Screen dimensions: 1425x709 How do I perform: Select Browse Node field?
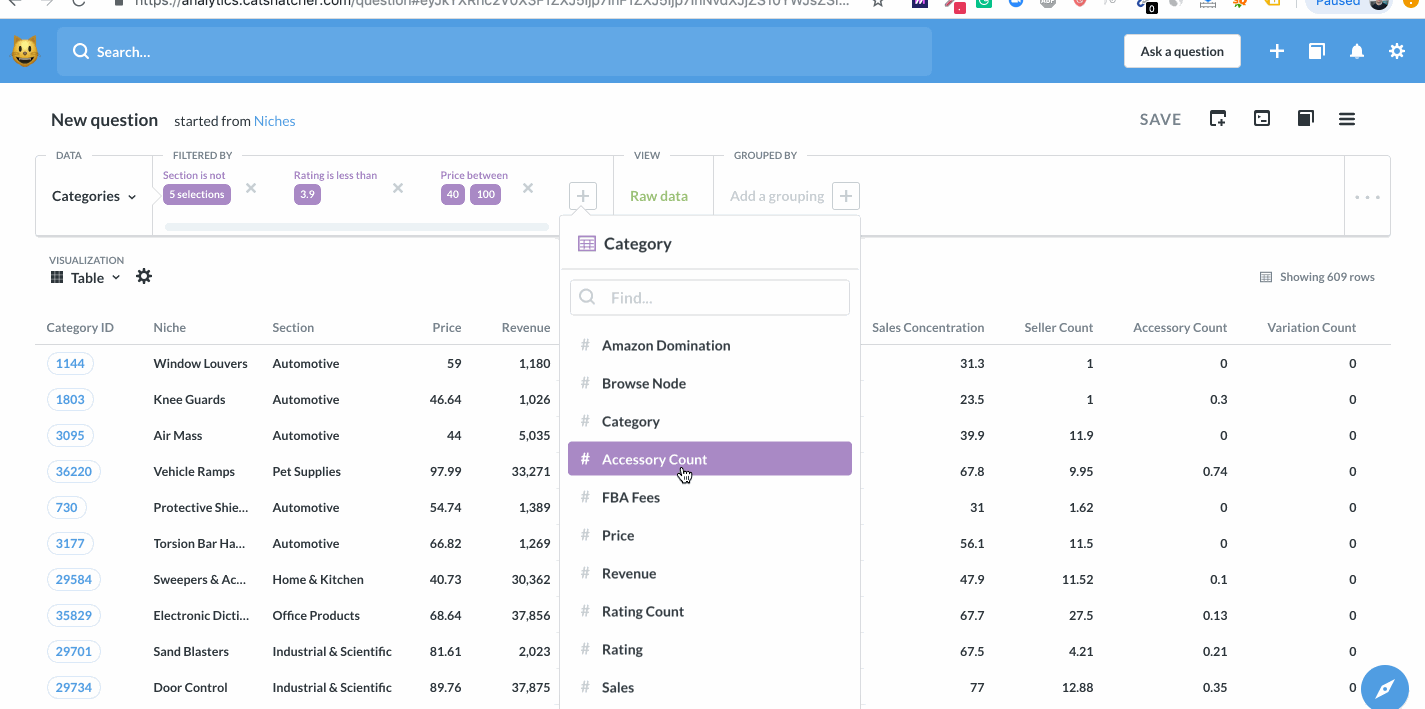(x=710, y=383)
